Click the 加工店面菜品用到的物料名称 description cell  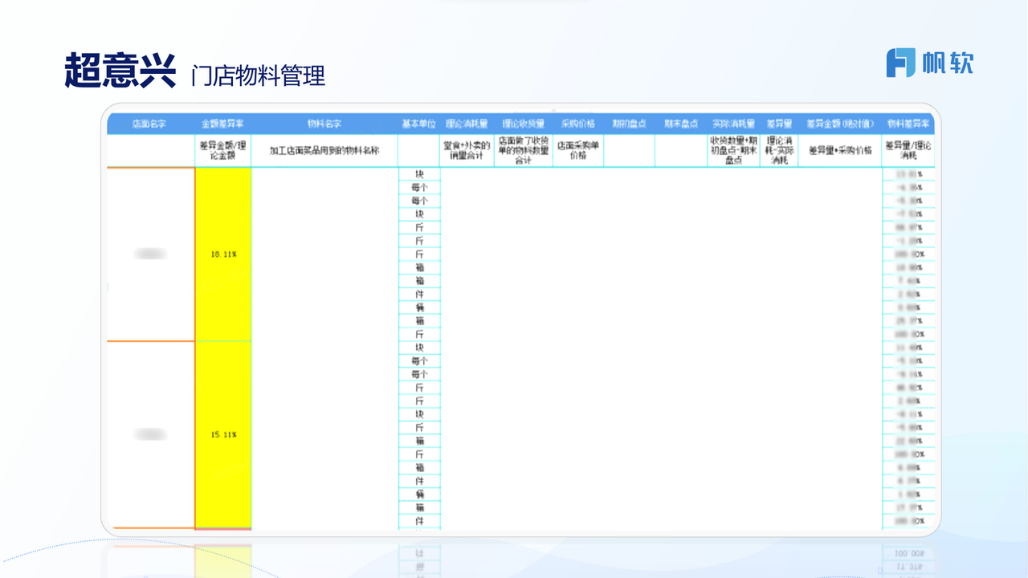pyautogui.click(x=325, y=151)
